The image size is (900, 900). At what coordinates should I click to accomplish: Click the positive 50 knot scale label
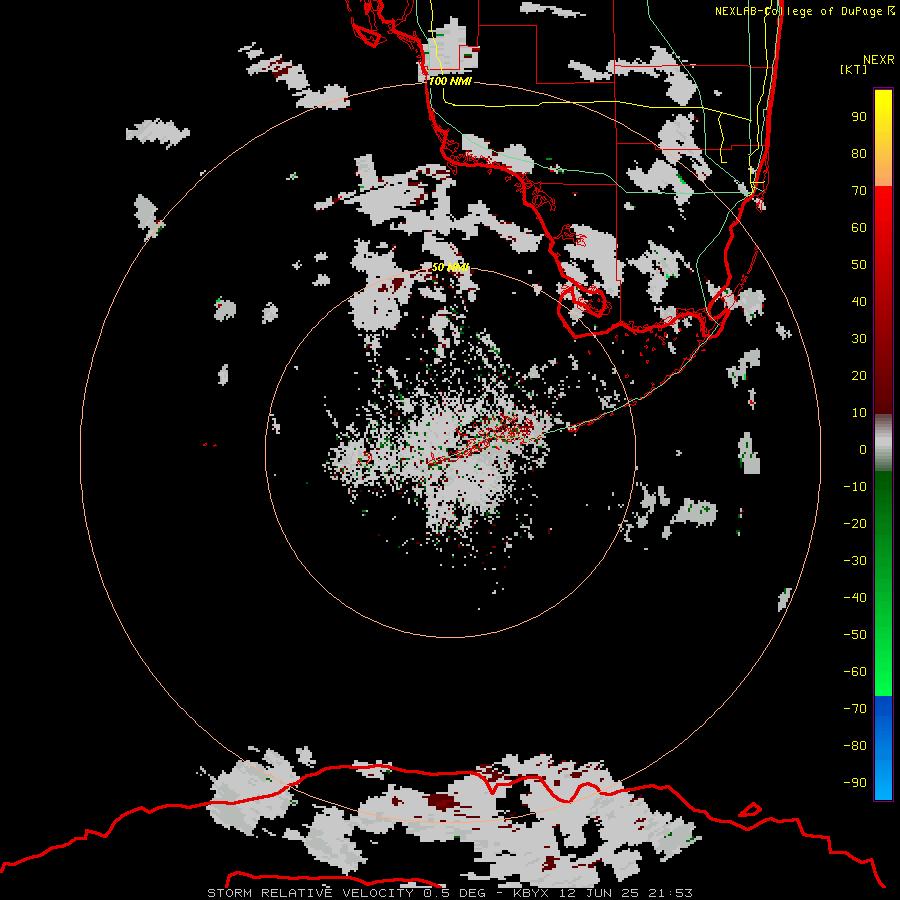859,265
